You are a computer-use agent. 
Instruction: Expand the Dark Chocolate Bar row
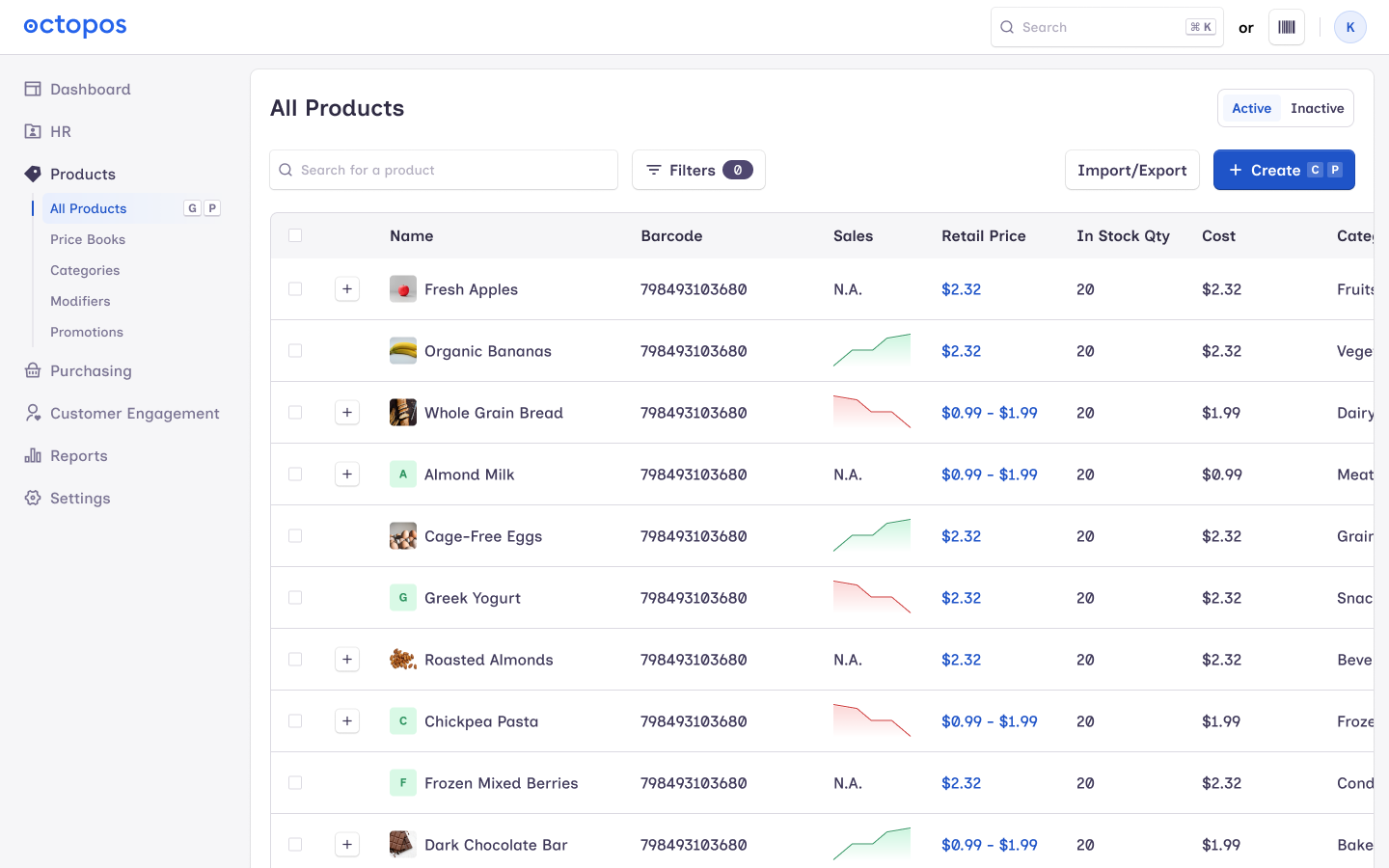(347, 845)
